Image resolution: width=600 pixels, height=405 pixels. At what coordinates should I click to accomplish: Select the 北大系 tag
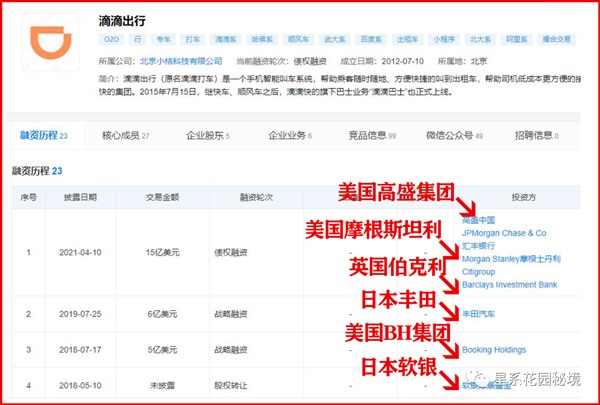[x=480, y=39]
